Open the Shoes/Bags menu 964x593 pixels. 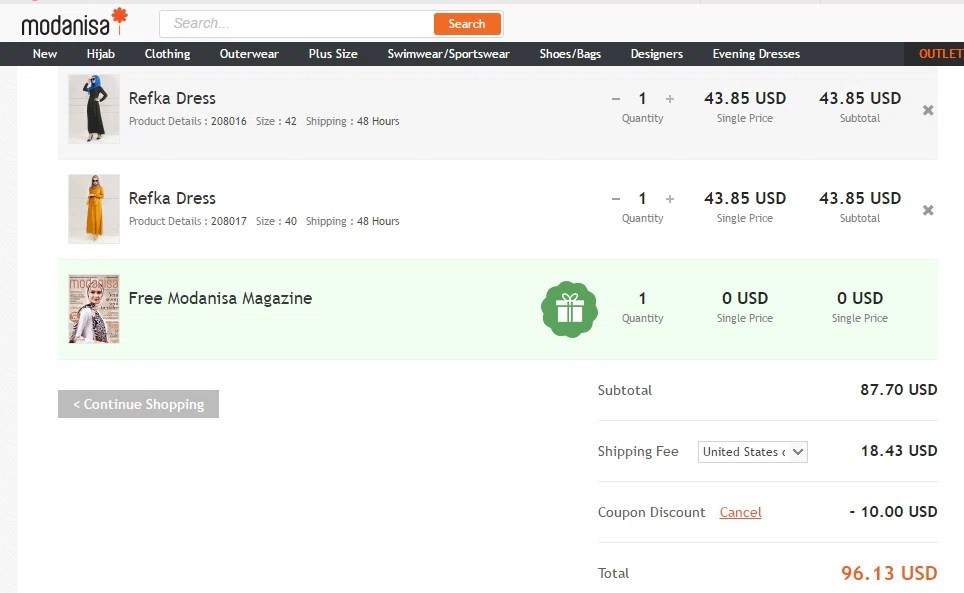[570, 54]
